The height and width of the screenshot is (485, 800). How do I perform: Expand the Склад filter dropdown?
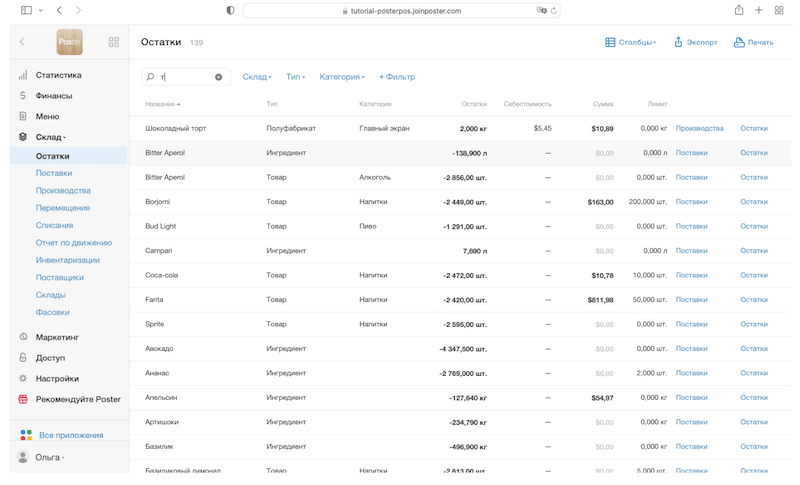click(x=257, y=77)
